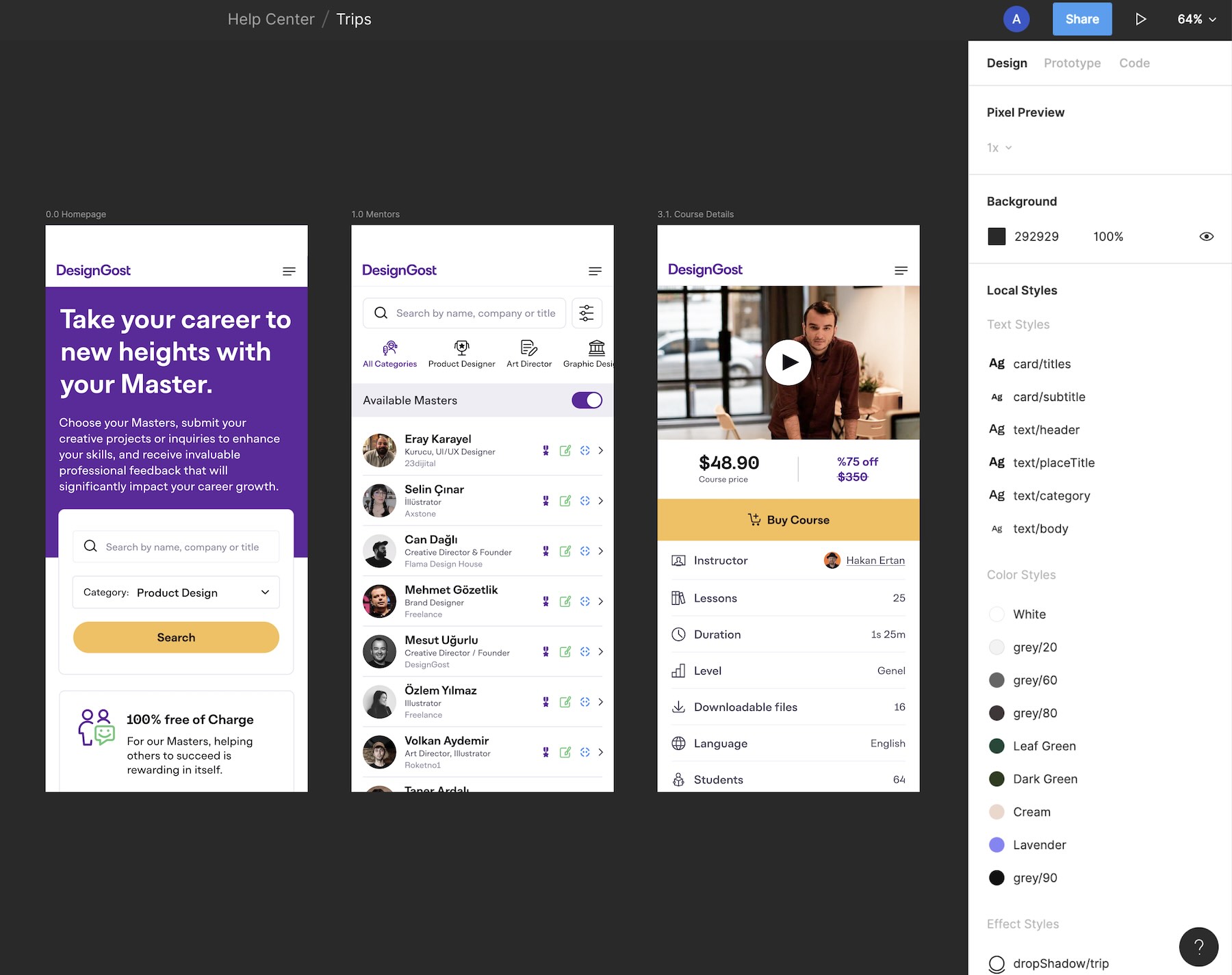Select the Product Designer category icon
1232x975 pixels.
coord(461,348)
